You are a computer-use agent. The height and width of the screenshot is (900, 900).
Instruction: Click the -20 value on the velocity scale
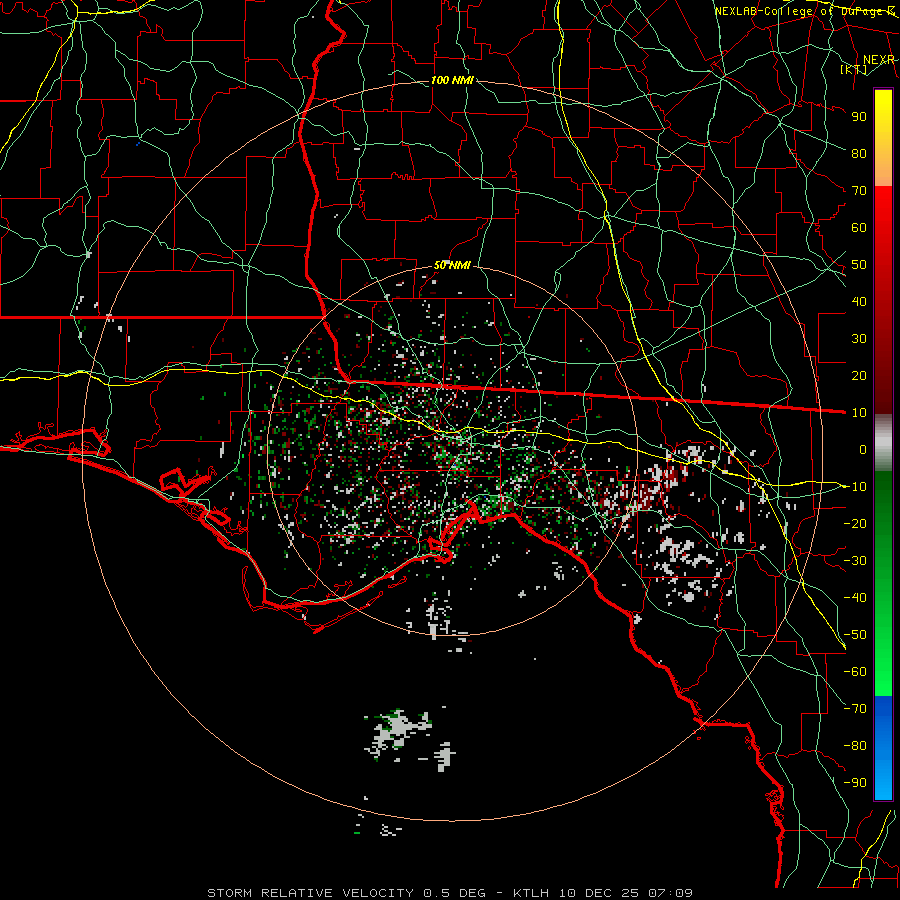pyautogui.click(x=855, y=523)
